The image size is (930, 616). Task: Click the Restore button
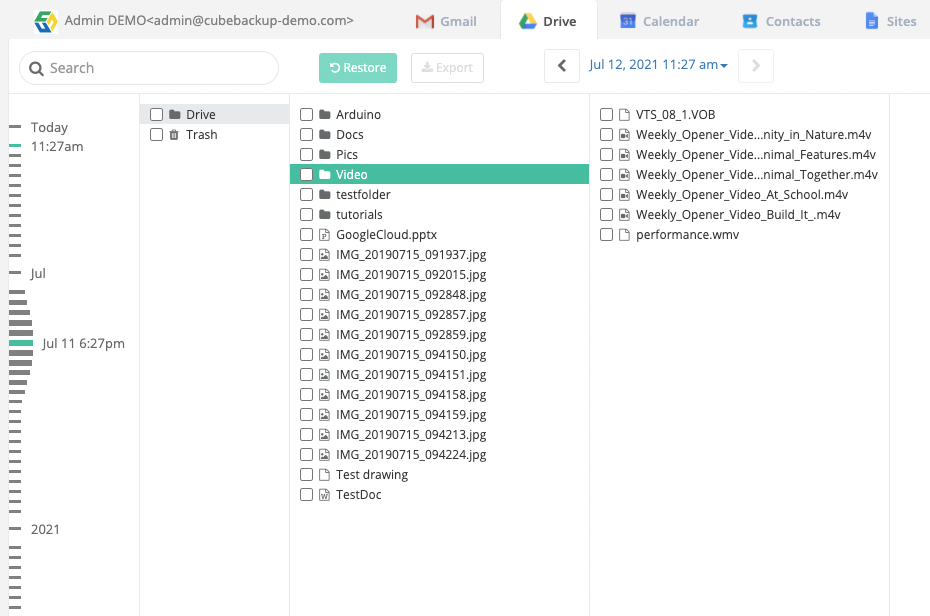(358, 68)
